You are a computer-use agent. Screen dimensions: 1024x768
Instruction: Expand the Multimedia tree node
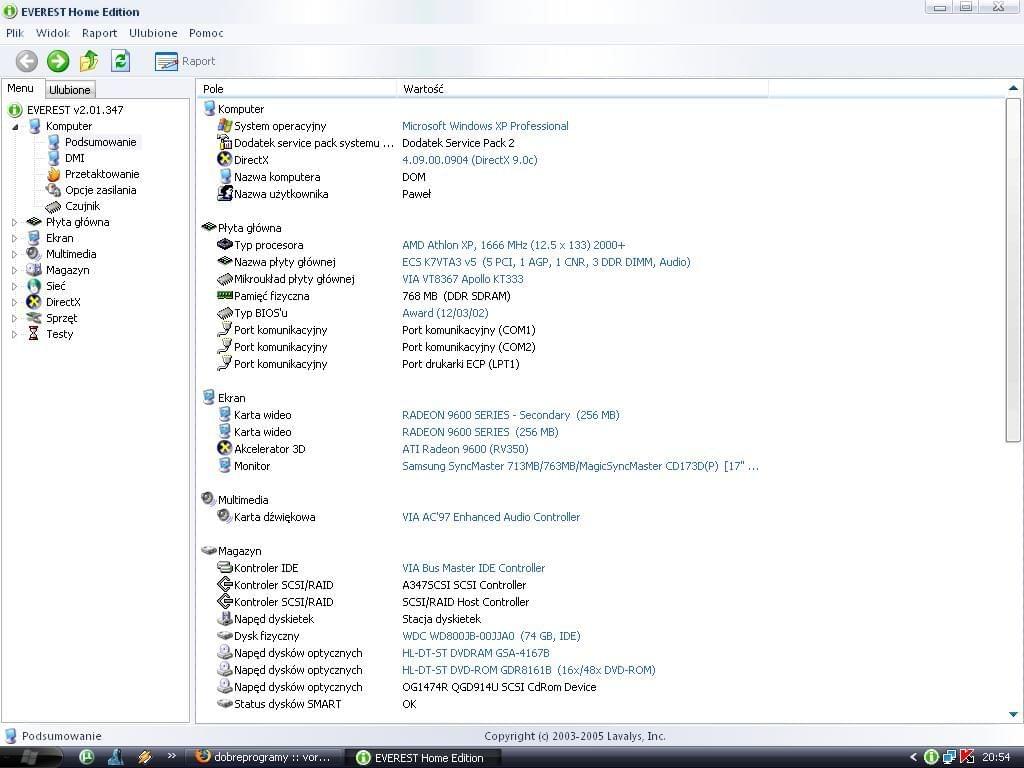tap(14, 255)
